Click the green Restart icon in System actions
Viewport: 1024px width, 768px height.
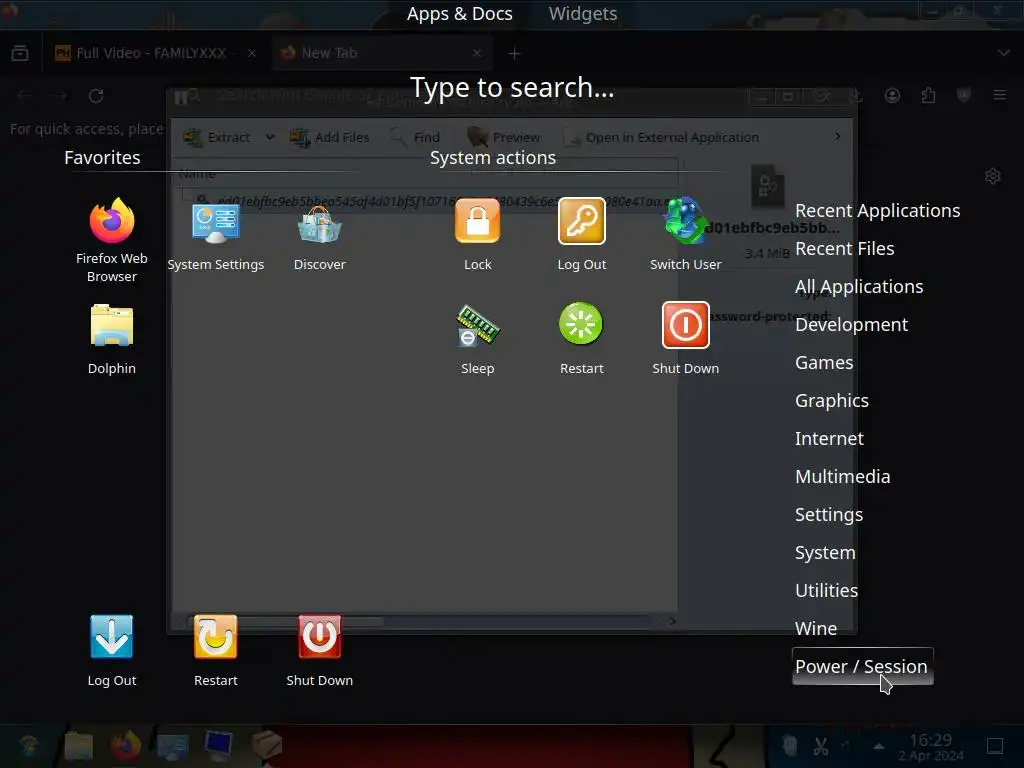point(581,324)
